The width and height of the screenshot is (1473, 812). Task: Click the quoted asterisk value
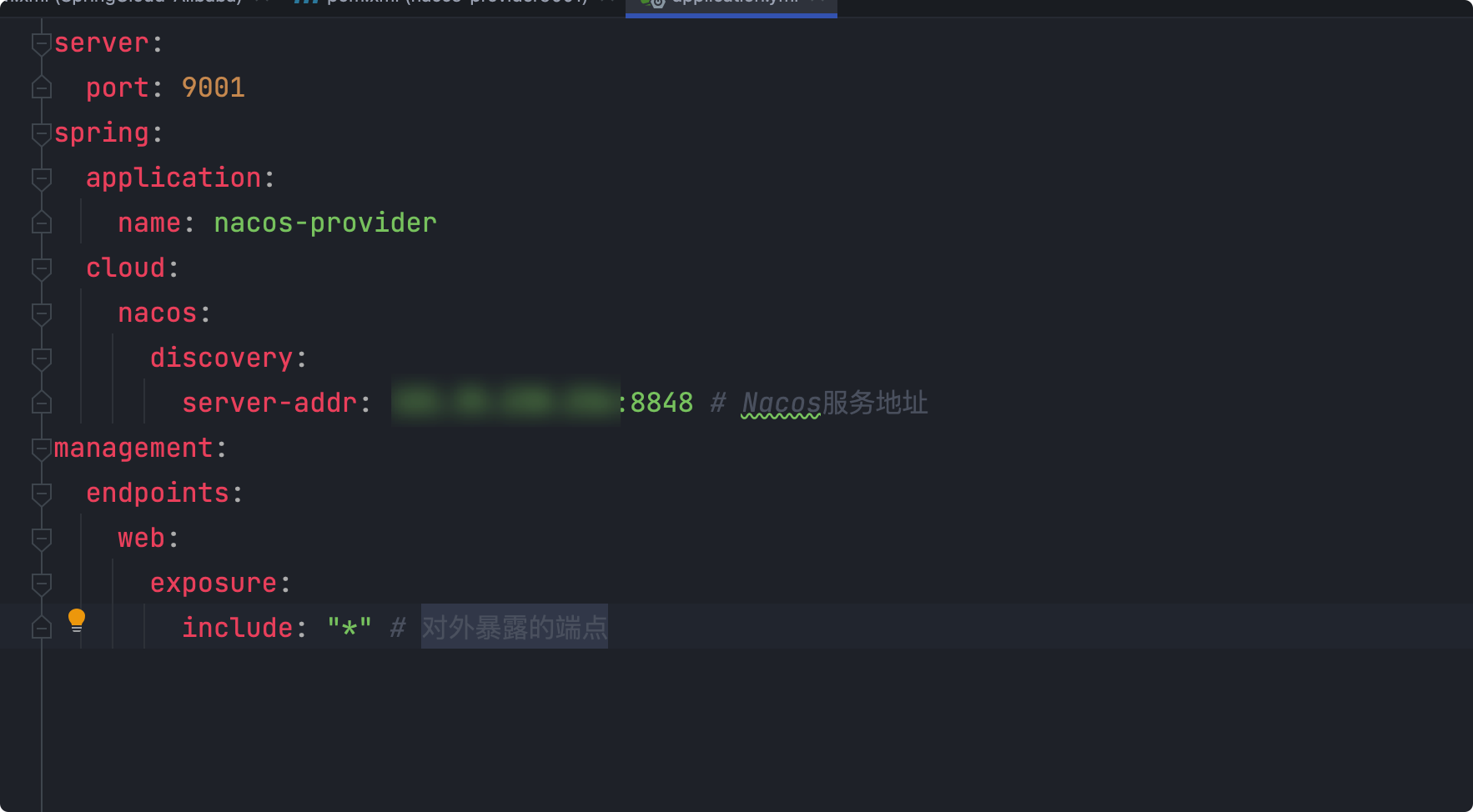349,629
